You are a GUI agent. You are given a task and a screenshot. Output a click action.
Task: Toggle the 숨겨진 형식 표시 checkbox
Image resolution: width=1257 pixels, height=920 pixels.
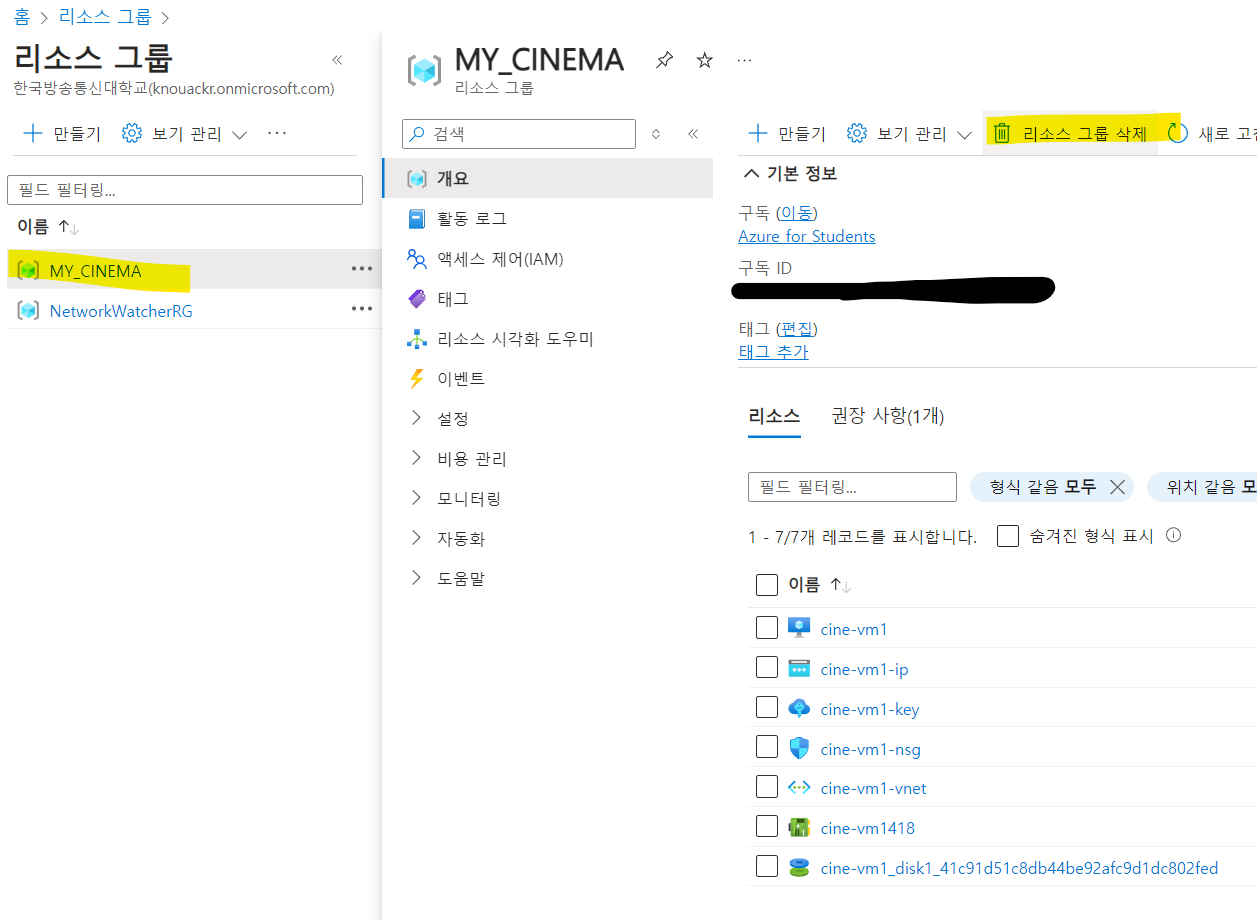pos(1008,536)
